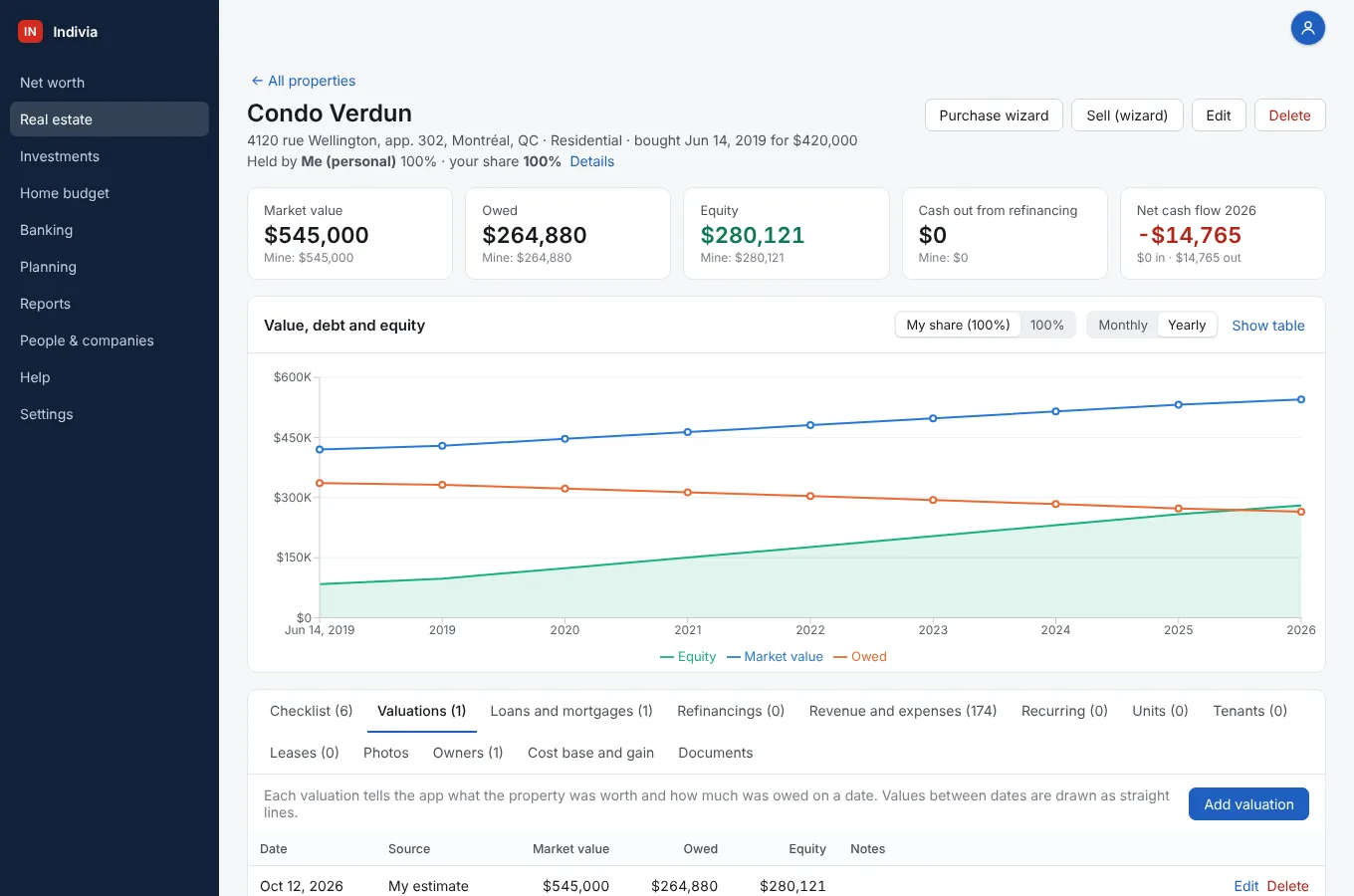Choose My share (100%) view
1354x896 pixels.
[x=958, y=326]
